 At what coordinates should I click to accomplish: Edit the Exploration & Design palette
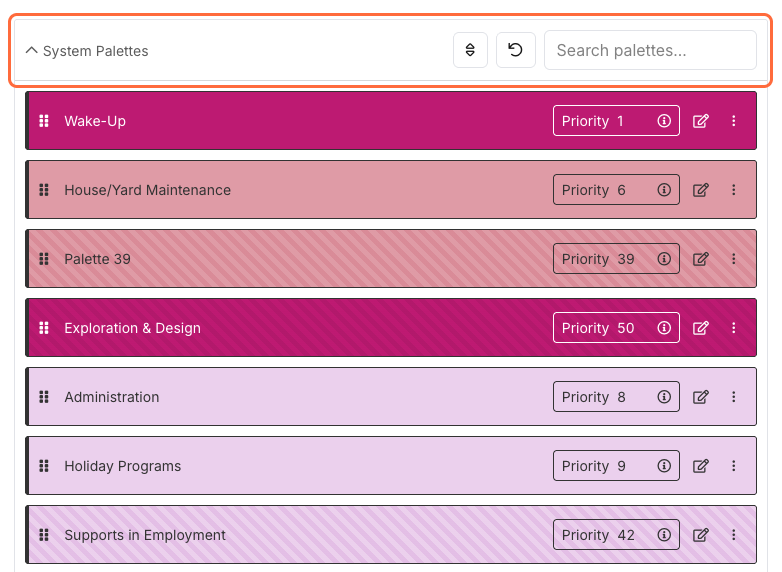point(701,328)
